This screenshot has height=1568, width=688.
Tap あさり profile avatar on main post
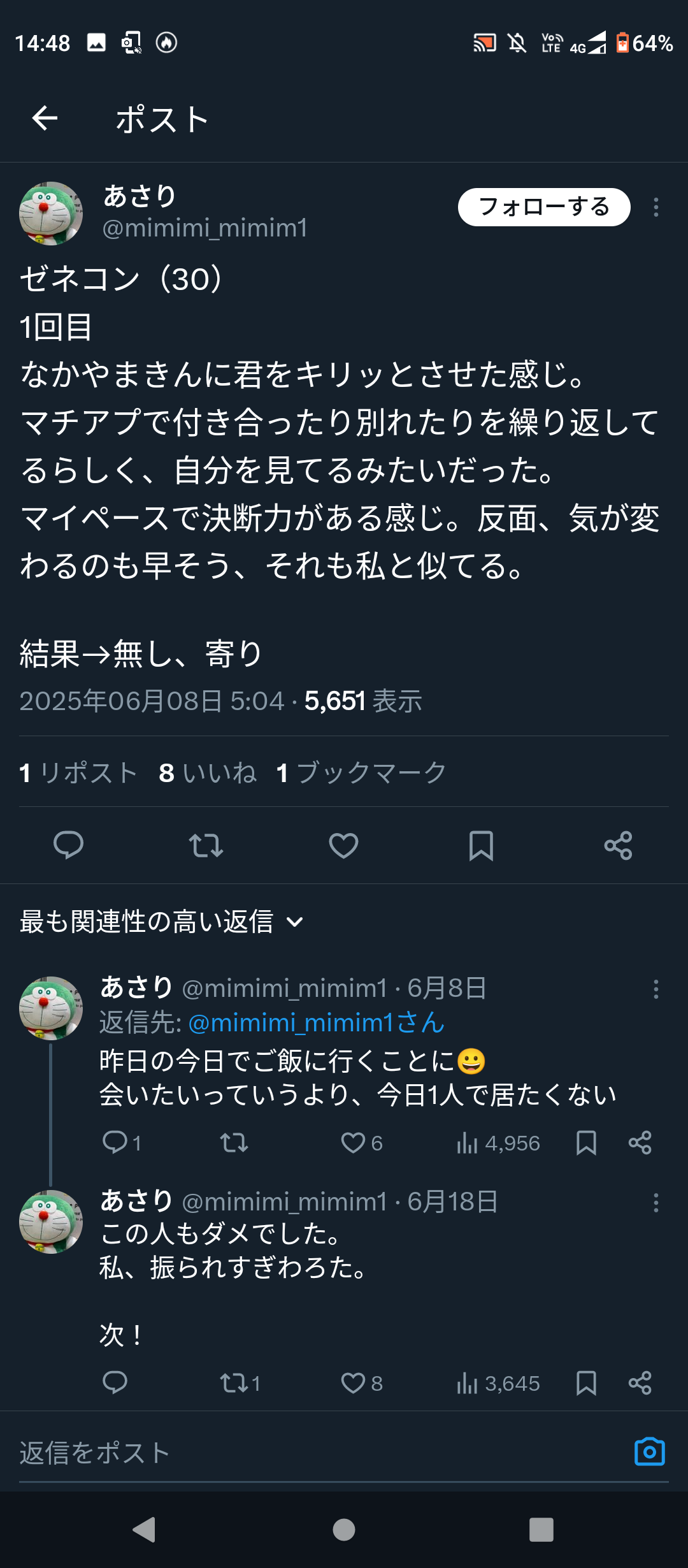pos(51,214)
